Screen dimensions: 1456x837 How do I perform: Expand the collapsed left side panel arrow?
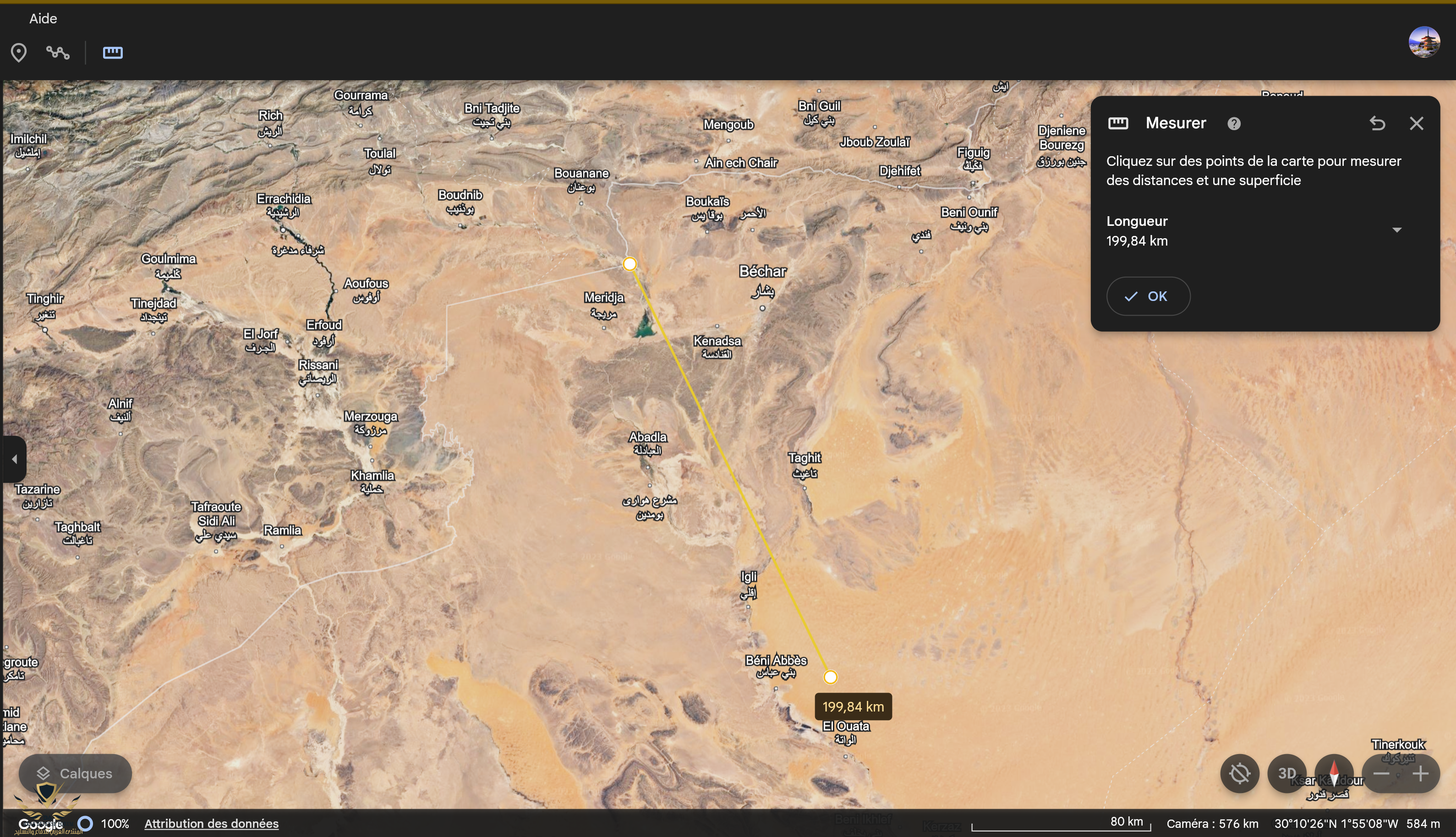(x=14, y=459)
